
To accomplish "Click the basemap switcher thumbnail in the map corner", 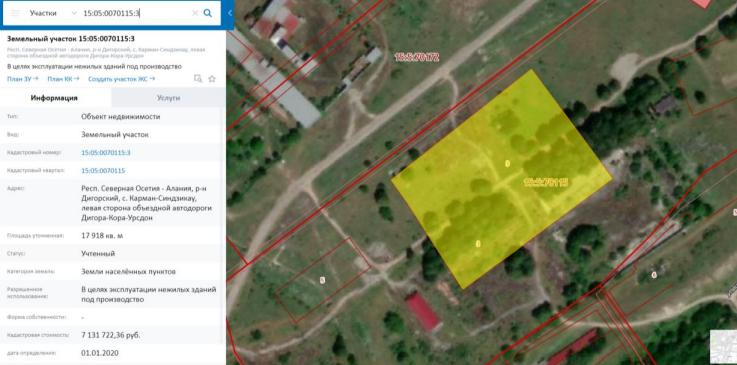I will coord(723,347).
